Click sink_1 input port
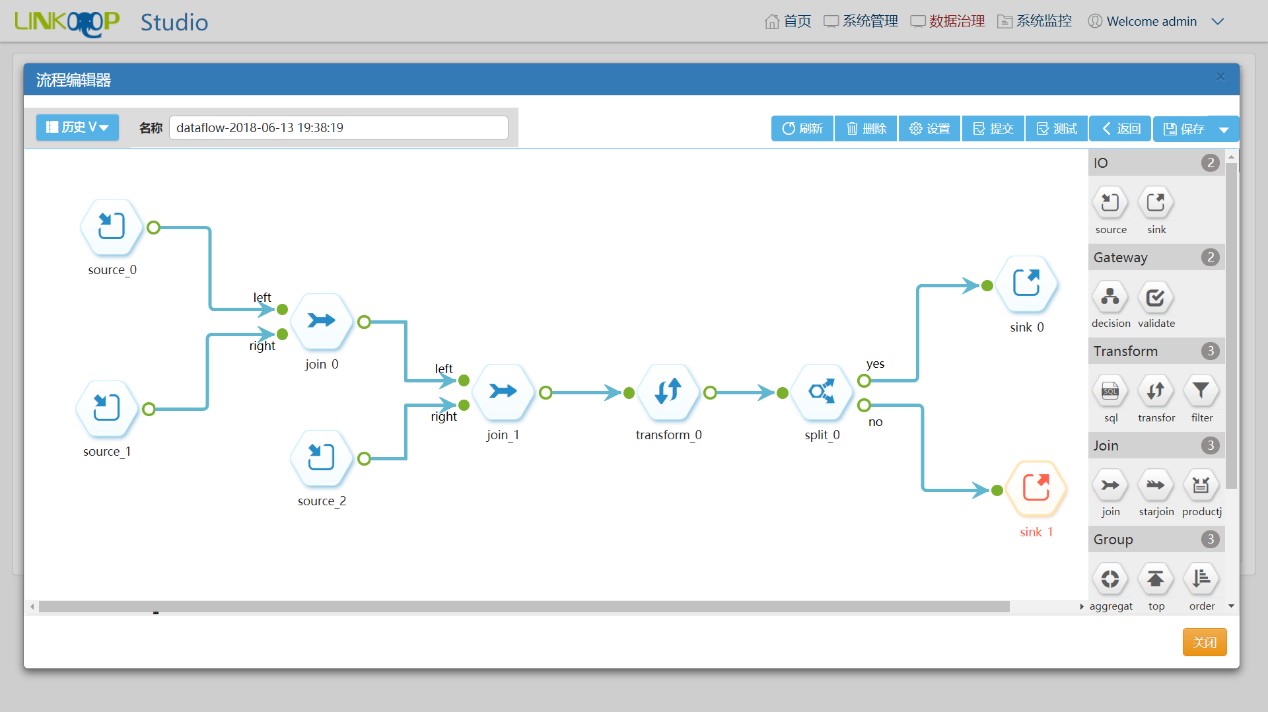The width and height of the screenshot is (1268, 712). (997, 490)
